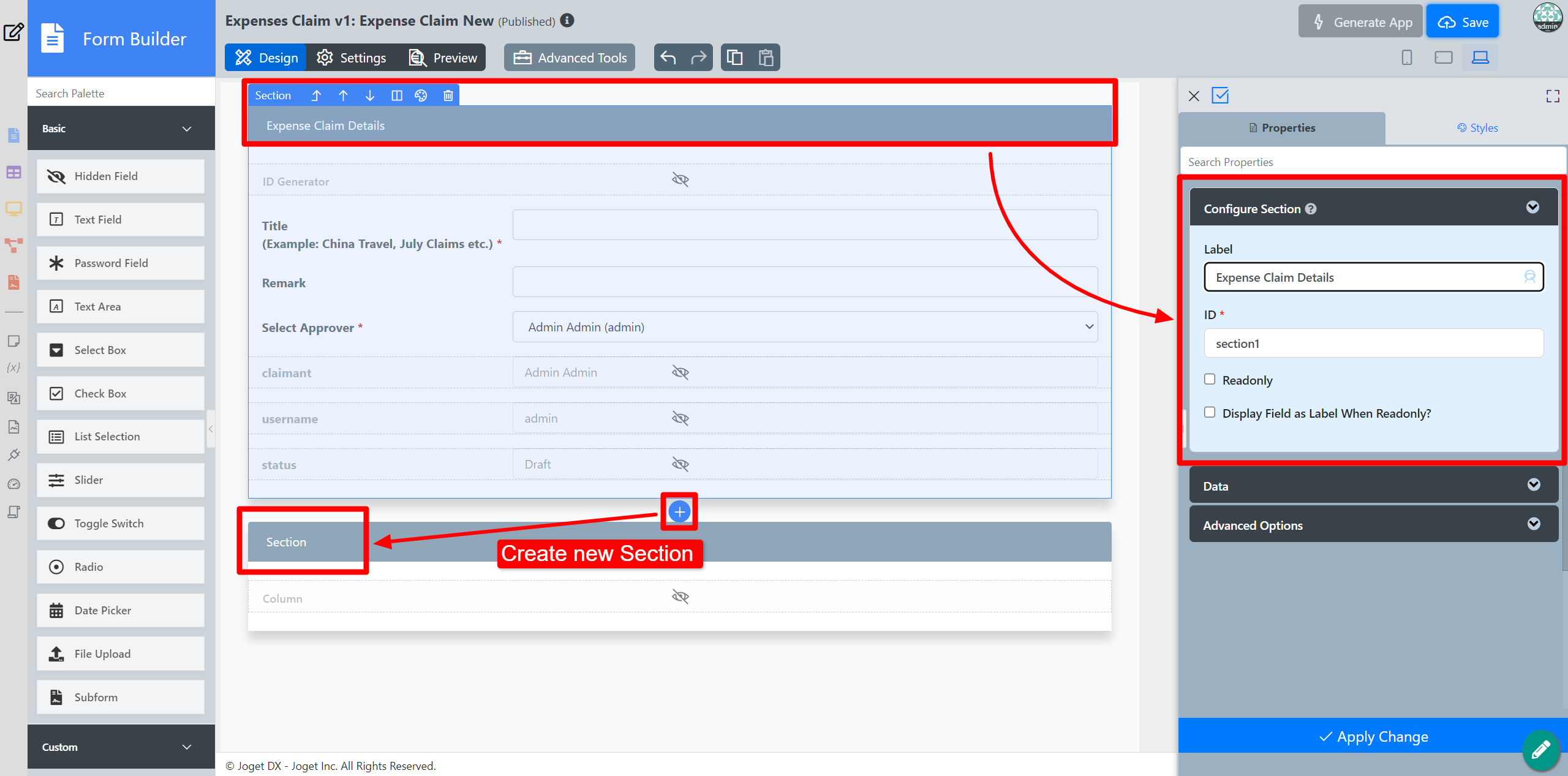Screen dimensions: 1568x776
Task: Check Display Field as Label When Readonly
Action: (1210, 413)
